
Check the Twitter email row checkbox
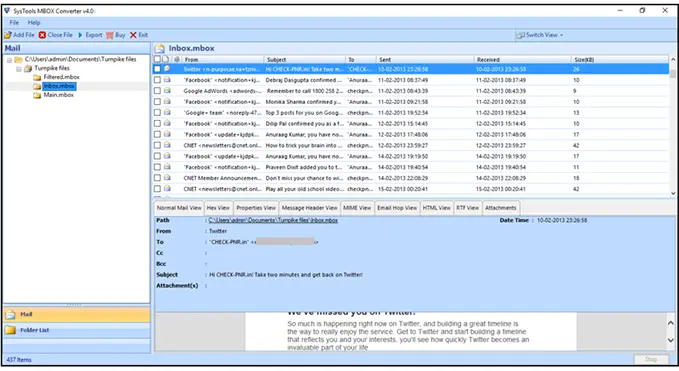pyautogui.click(x=157, y=69)
